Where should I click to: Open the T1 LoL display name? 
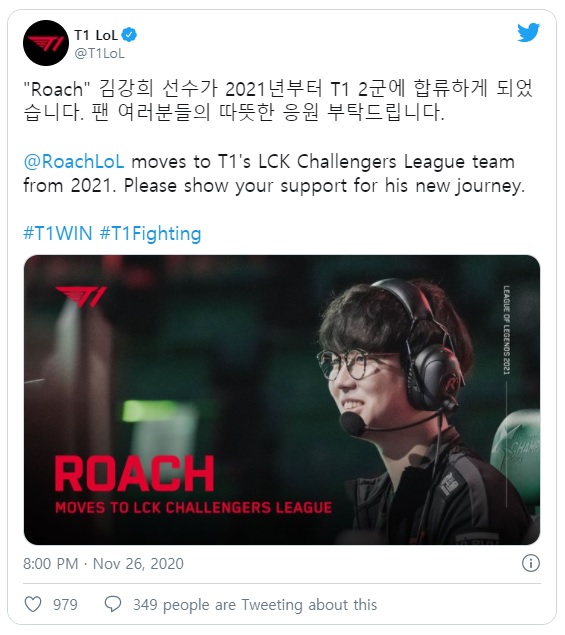(x=96, y=35)
